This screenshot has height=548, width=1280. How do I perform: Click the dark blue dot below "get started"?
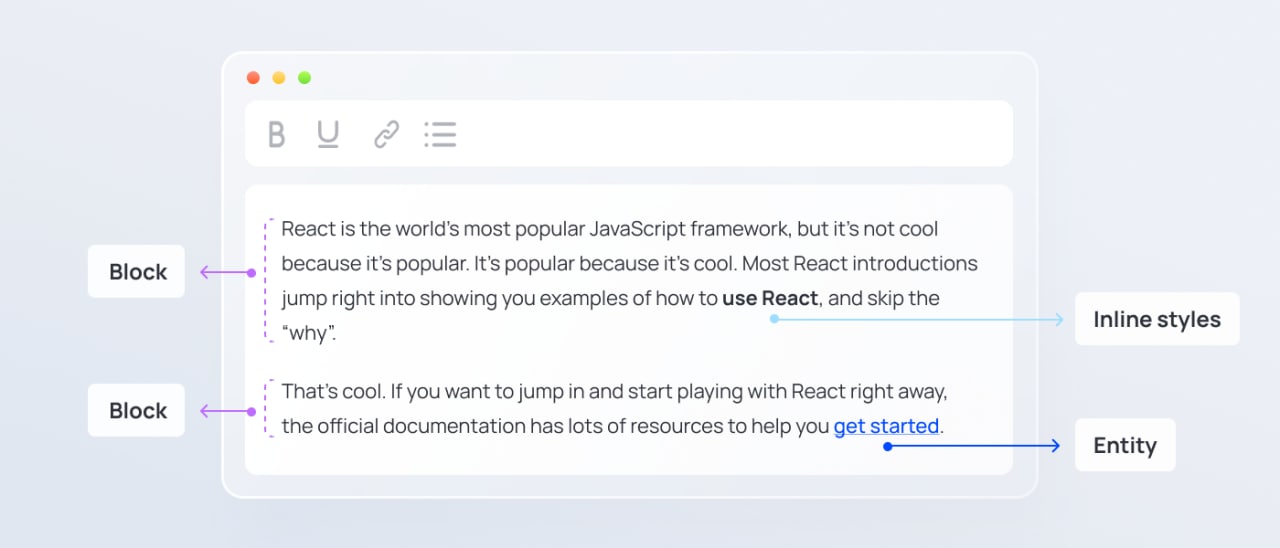[x=887, y=446]
